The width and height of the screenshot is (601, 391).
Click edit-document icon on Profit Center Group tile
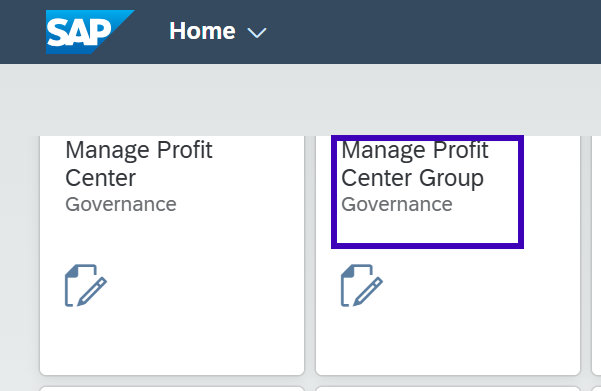click(362, 285)
